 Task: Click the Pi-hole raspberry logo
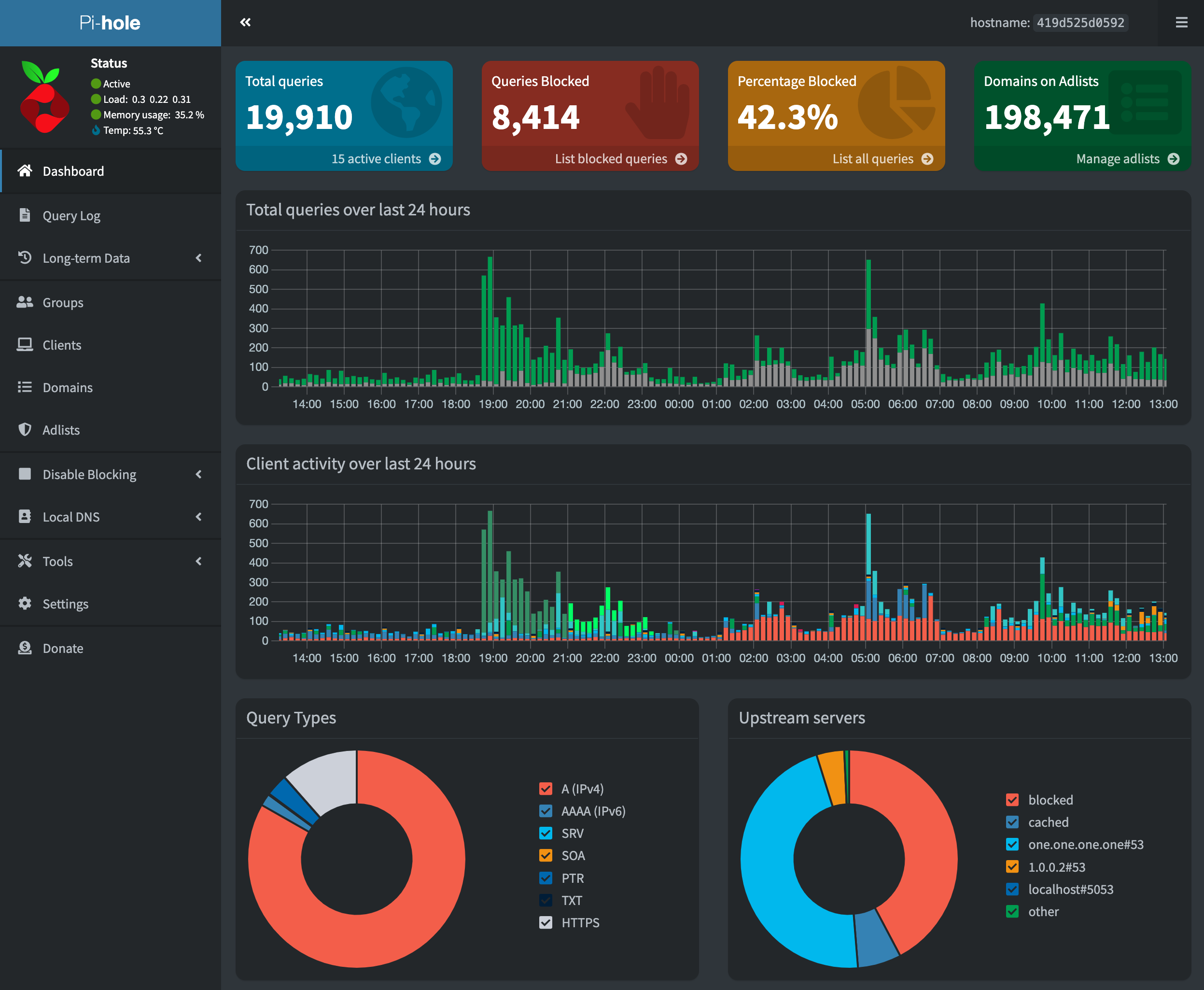44,97
